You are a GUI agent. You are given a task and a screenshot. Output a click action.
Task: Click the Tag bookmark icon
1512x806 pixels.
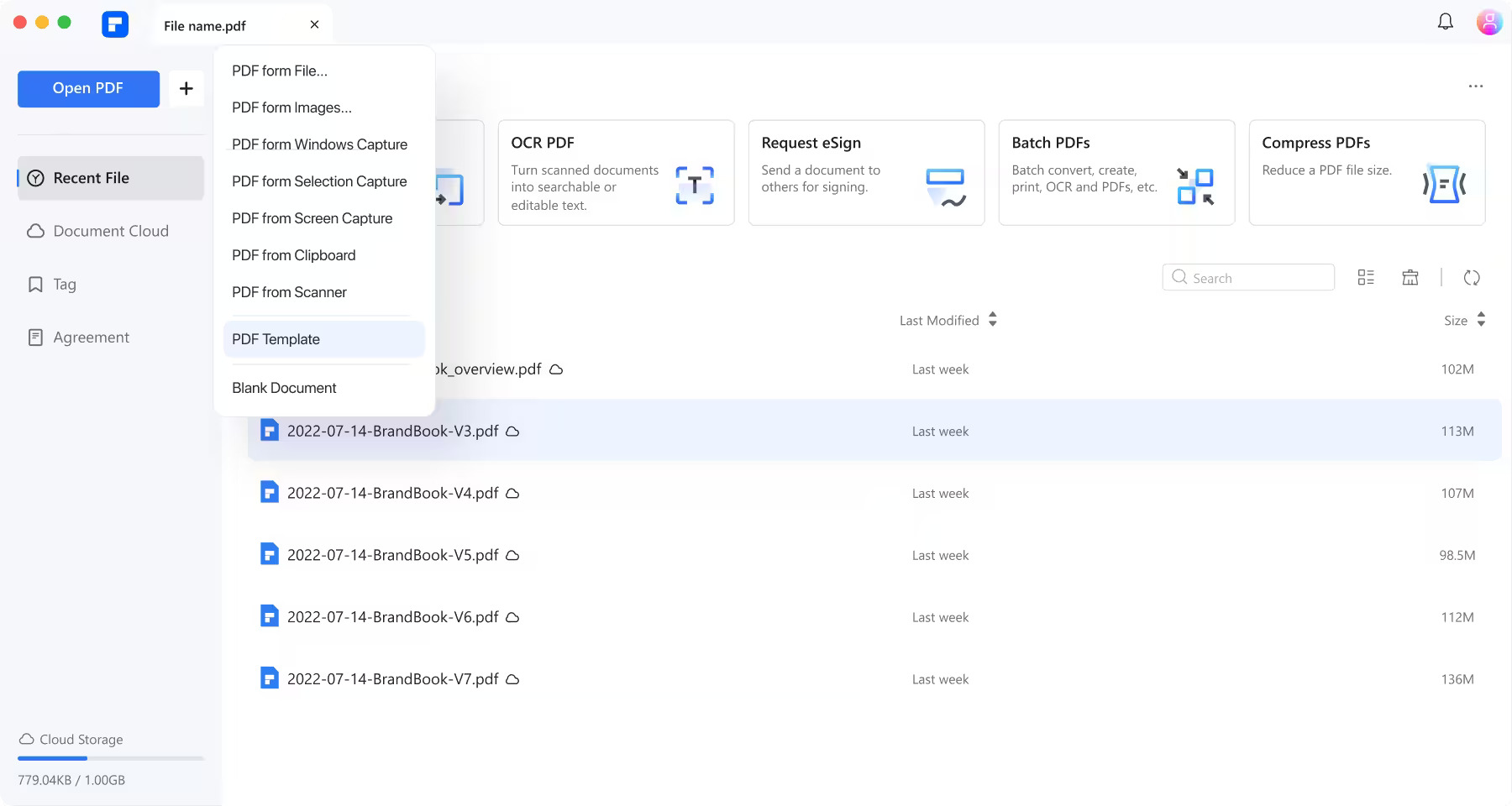pyautogui.click(x=35, y=285)
